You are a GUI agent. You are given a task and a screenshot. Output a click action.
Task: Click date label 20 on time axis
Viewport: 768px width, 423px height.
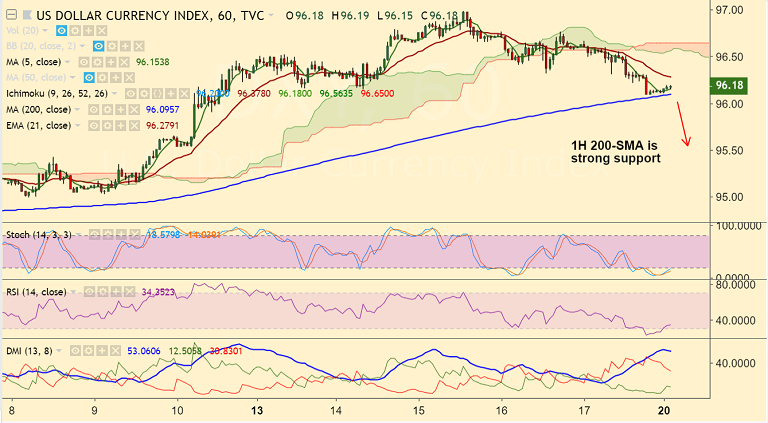coord(664,410)
